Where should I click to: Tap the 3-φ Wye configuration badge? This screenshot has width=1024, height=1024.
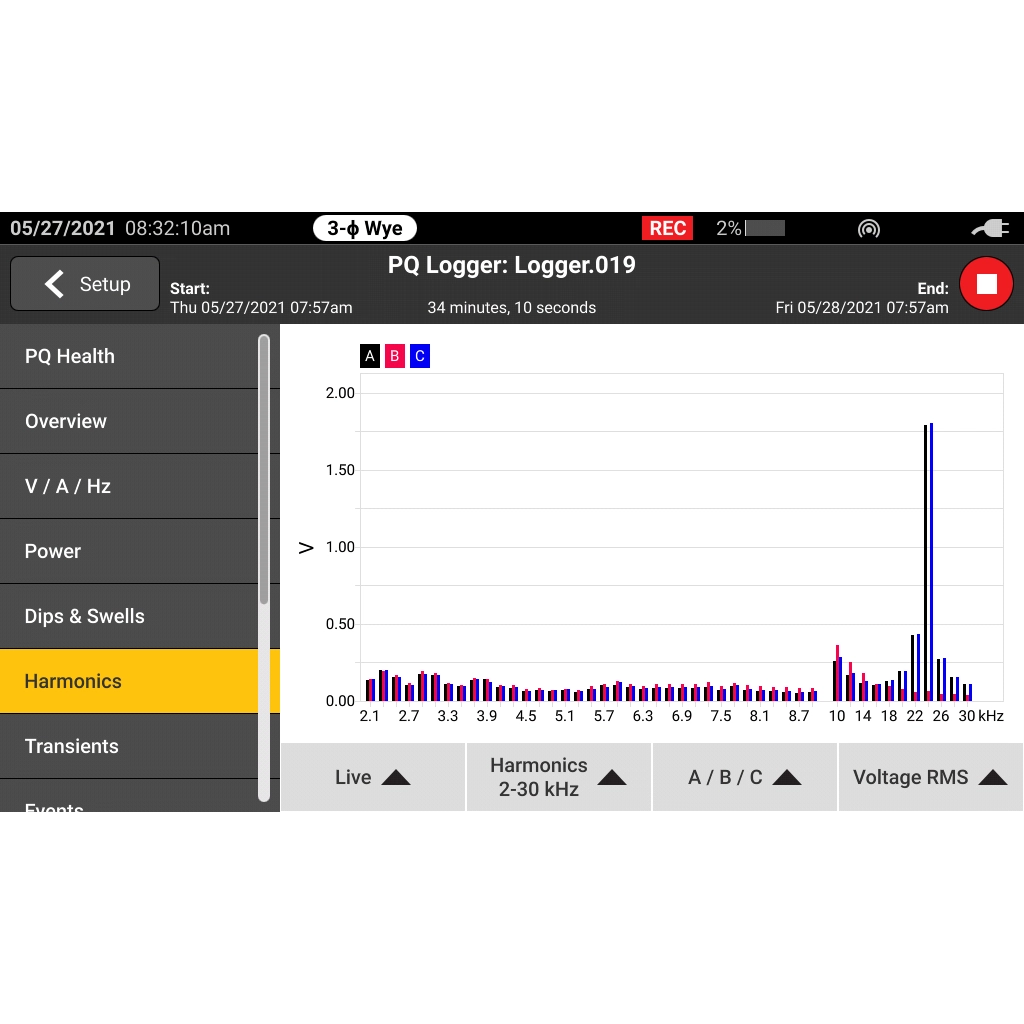pyautogui.click(x=364, y=228)
